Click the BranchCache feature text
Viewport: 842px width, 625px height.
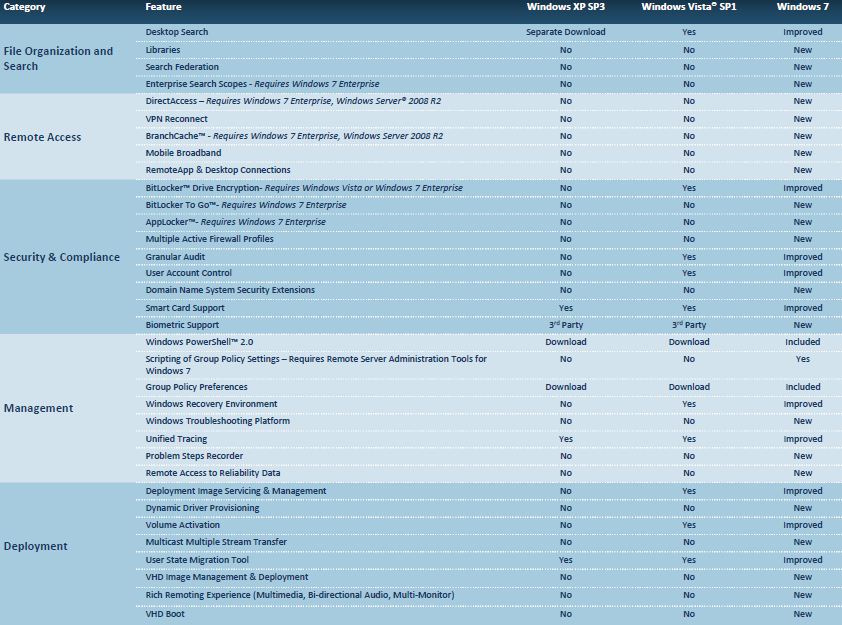point(294,136)
